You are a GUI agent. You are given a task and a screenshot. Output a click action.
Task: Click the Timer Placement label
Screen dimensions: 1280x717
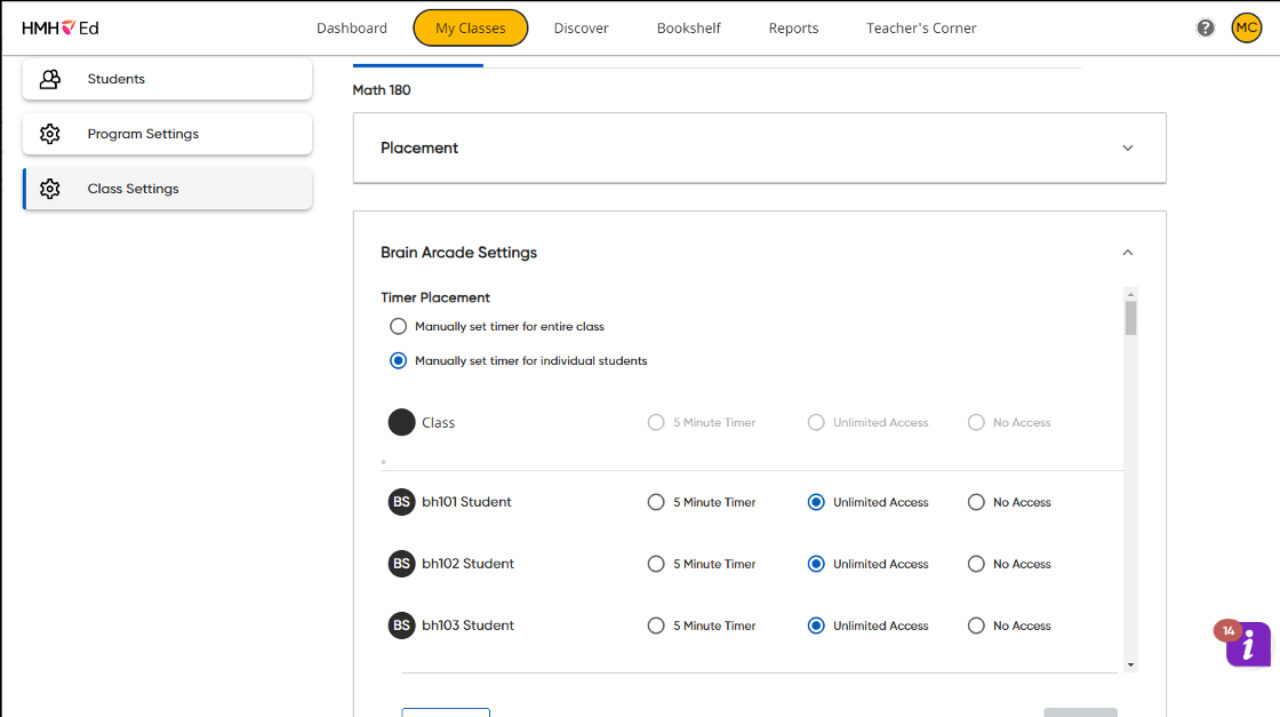pyautogui.click(x=435, y=298)
